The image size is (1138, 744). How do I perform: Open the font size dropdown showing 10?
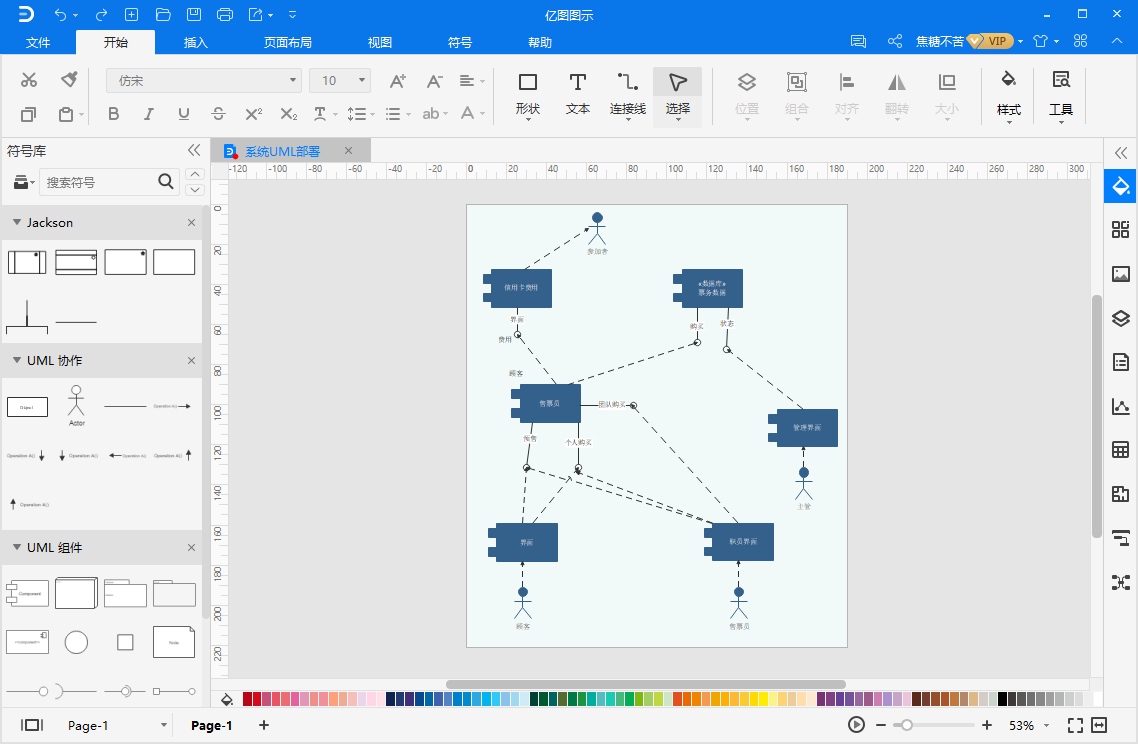[340, 81]
